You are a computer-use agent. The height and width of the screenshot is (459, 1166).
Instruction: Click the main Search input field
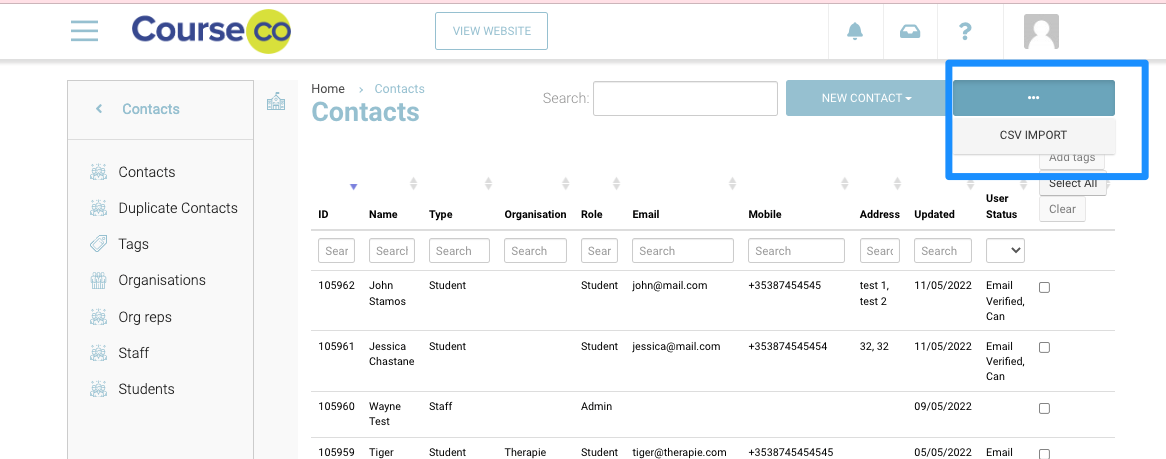pos(685,98)
